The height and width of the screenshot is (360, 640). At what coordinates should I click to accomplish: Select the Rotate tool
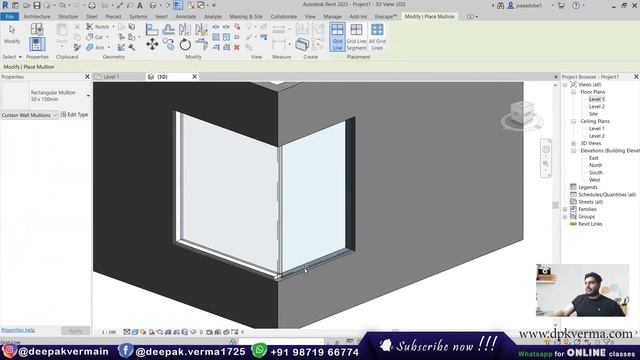185,44
